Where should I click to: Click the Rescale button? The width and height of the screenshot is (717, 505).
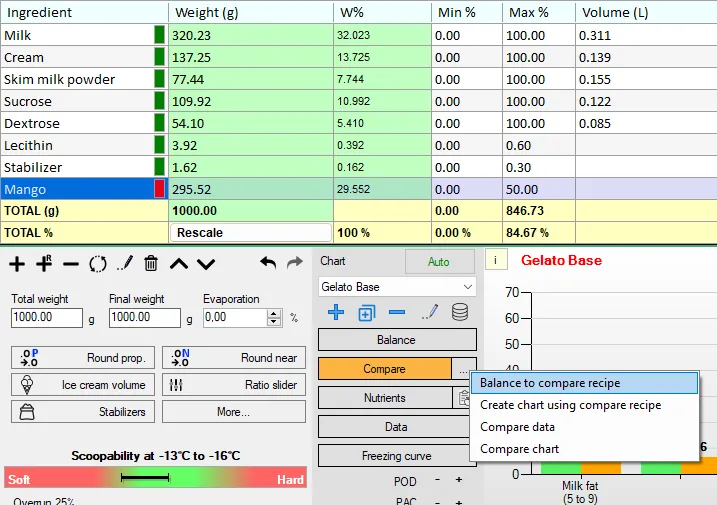251,232
